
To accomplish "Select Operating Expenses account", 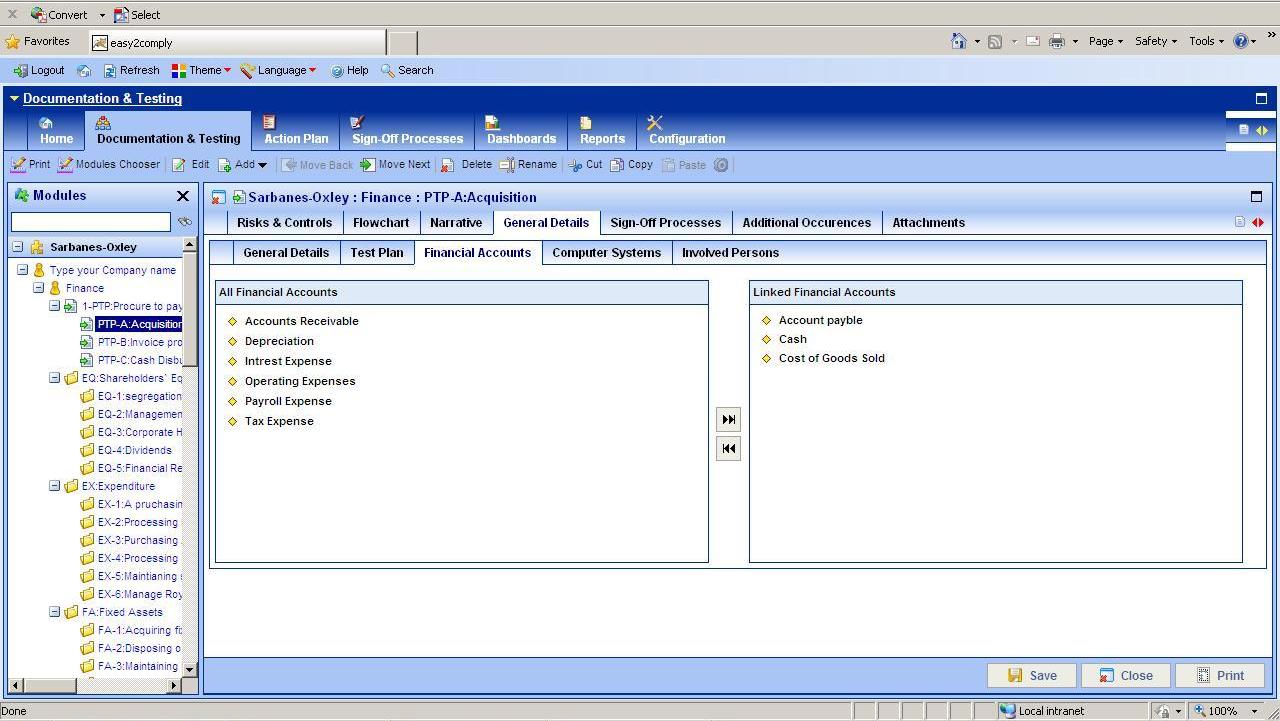I will click(300, 381).
